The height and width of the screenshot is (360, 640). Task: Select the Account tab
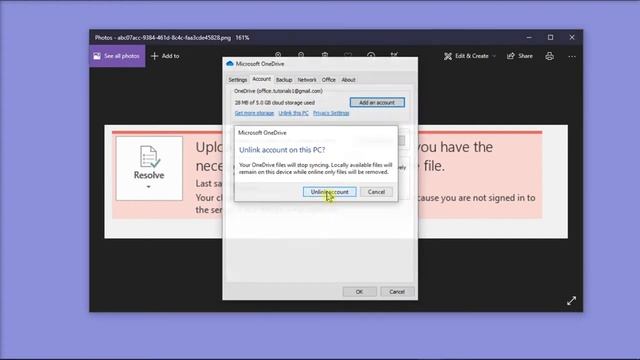pos(261,79)
